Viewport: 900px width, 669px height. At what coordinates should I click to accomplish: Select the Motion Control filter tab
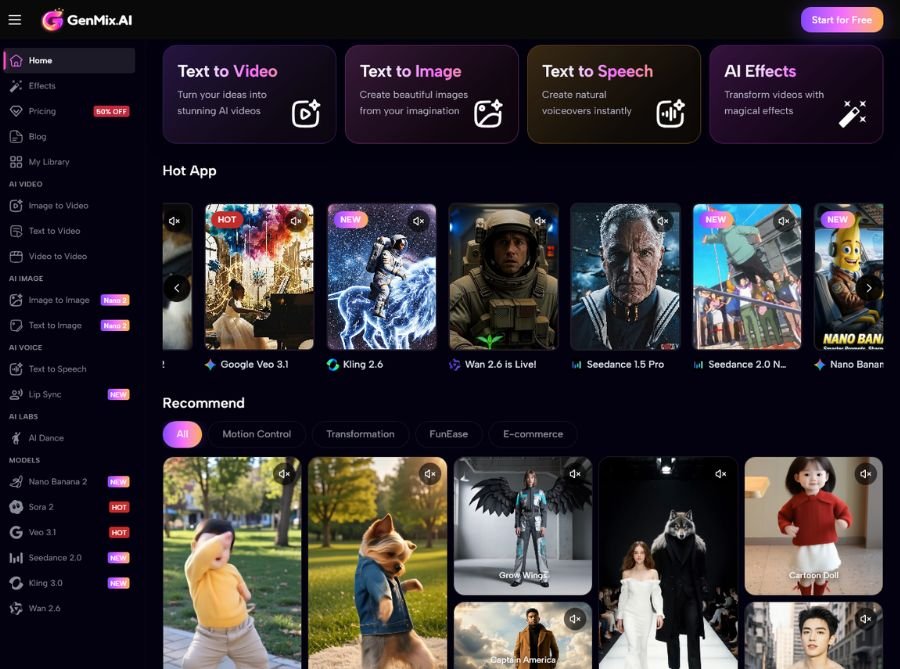[x=256, y=434]
